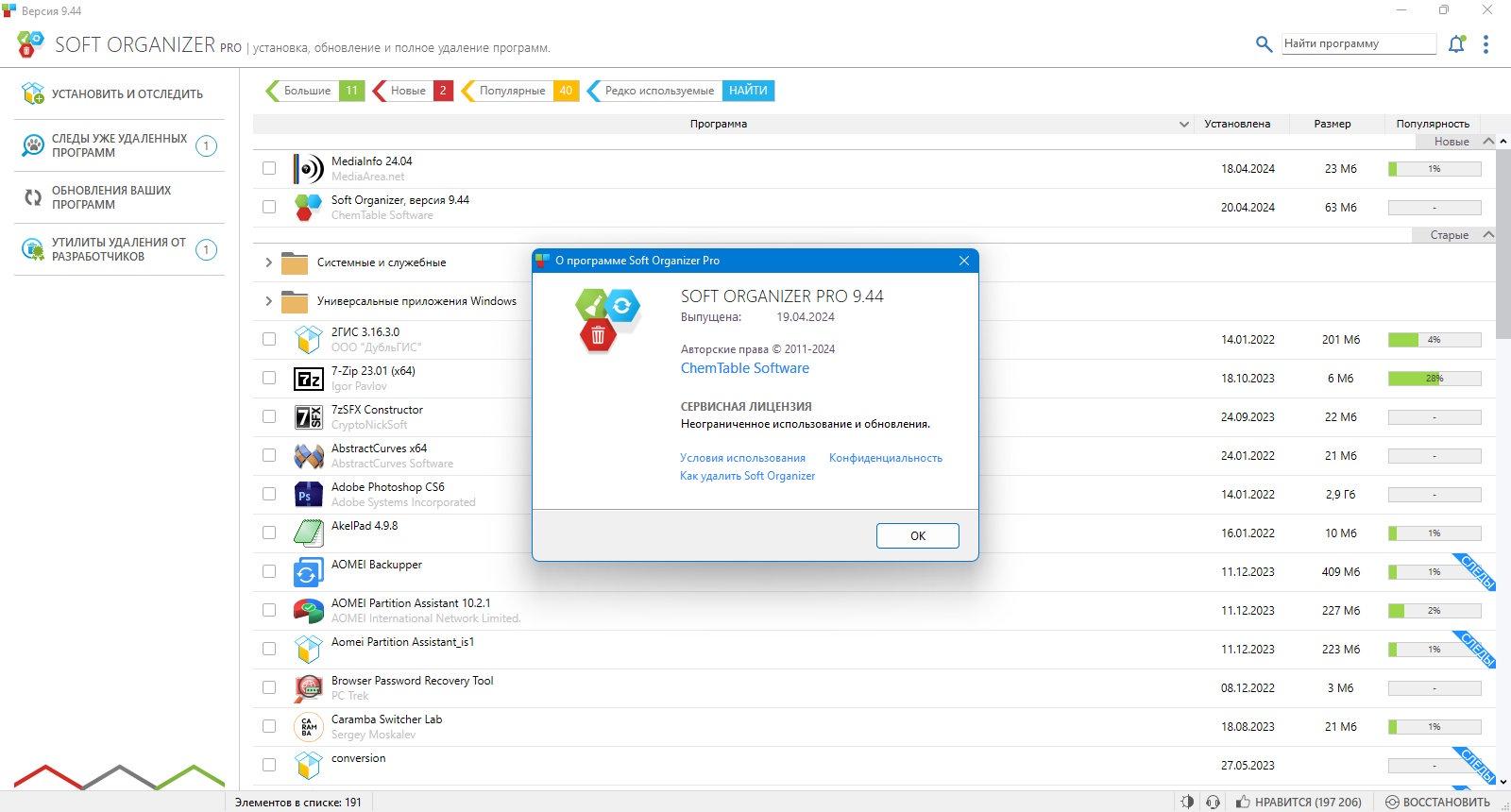
Task: Select the Большие filter tab
Action: click(314, 91)
